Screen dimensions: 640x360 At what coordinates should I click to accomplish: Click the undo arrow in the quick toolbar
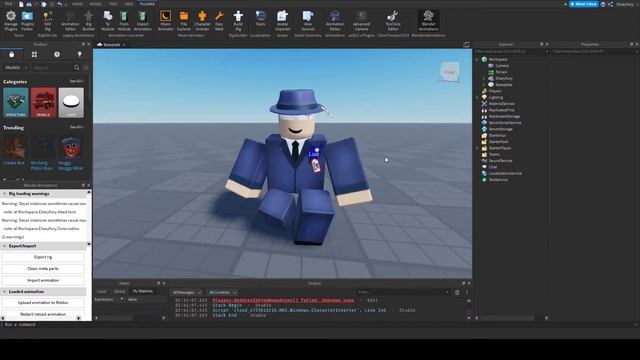[x=60, y=4]
